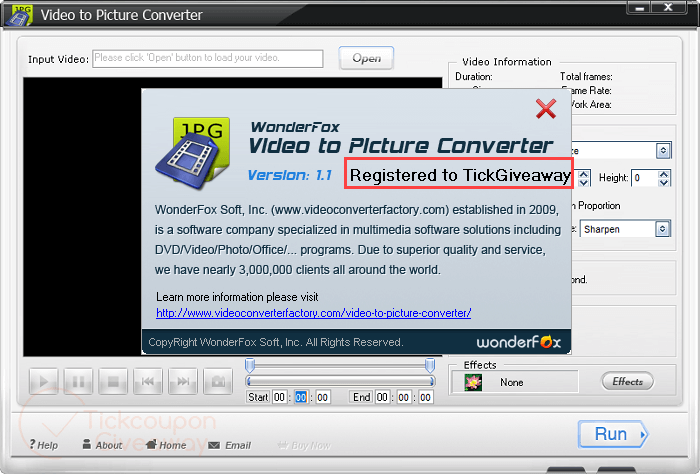Select the Start minutes field

coord(301,397)
